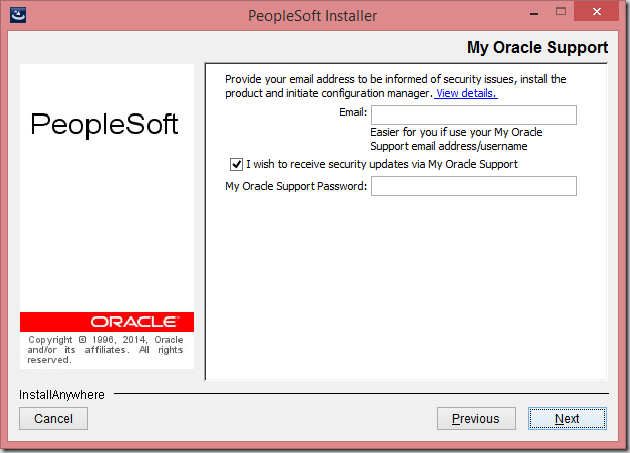
Task: Click the security updates checkbox label text
Action: click(x=382, y=164)
